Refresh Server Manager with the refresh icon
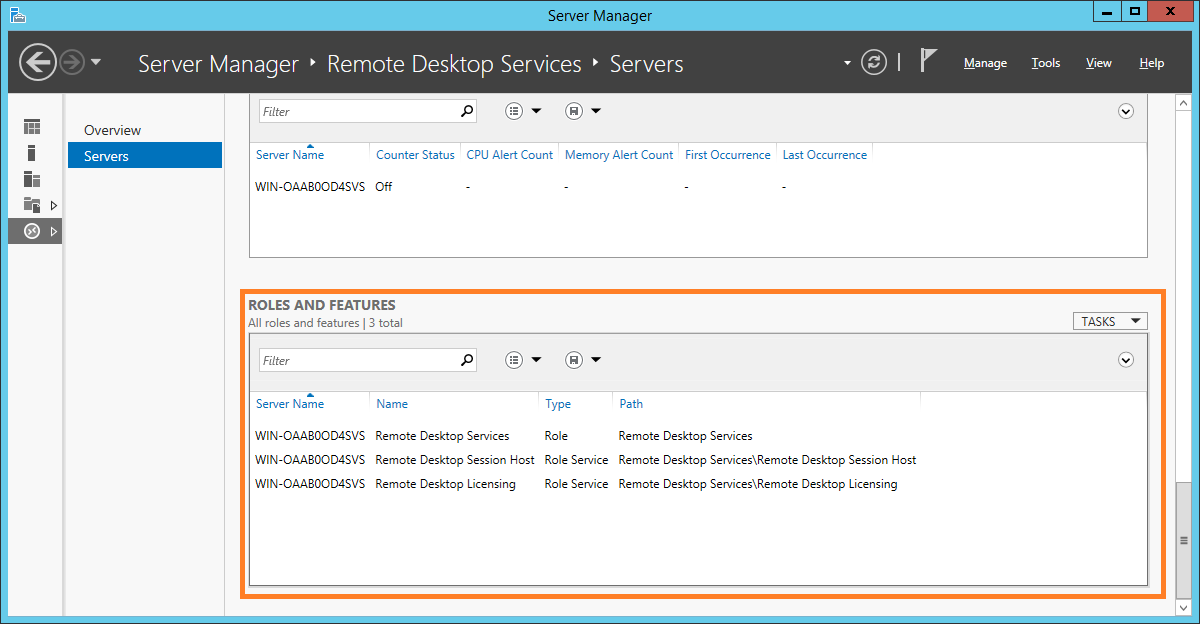 [874, 63]
